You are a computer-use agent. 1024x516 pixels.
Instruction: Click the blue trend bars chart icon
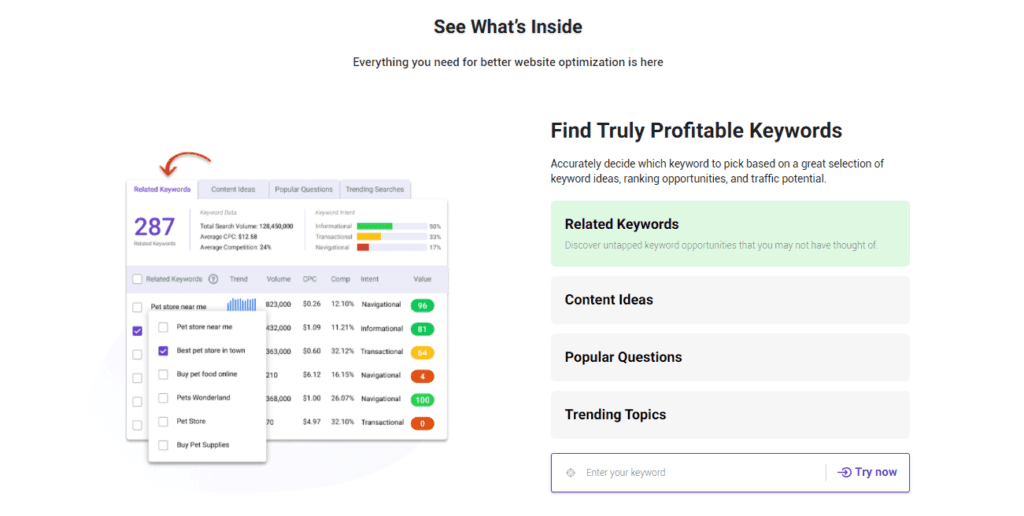pyautogui.click(x=242, y=304)
